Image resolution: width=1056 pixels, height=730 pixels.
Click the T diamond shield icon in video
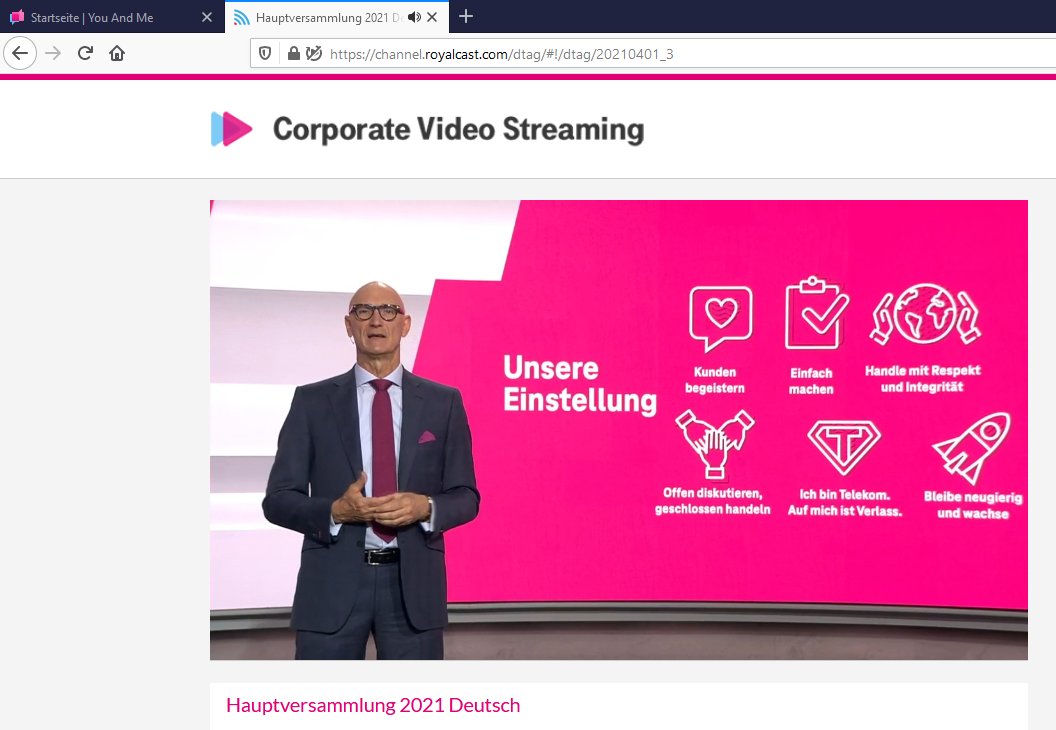844,447
